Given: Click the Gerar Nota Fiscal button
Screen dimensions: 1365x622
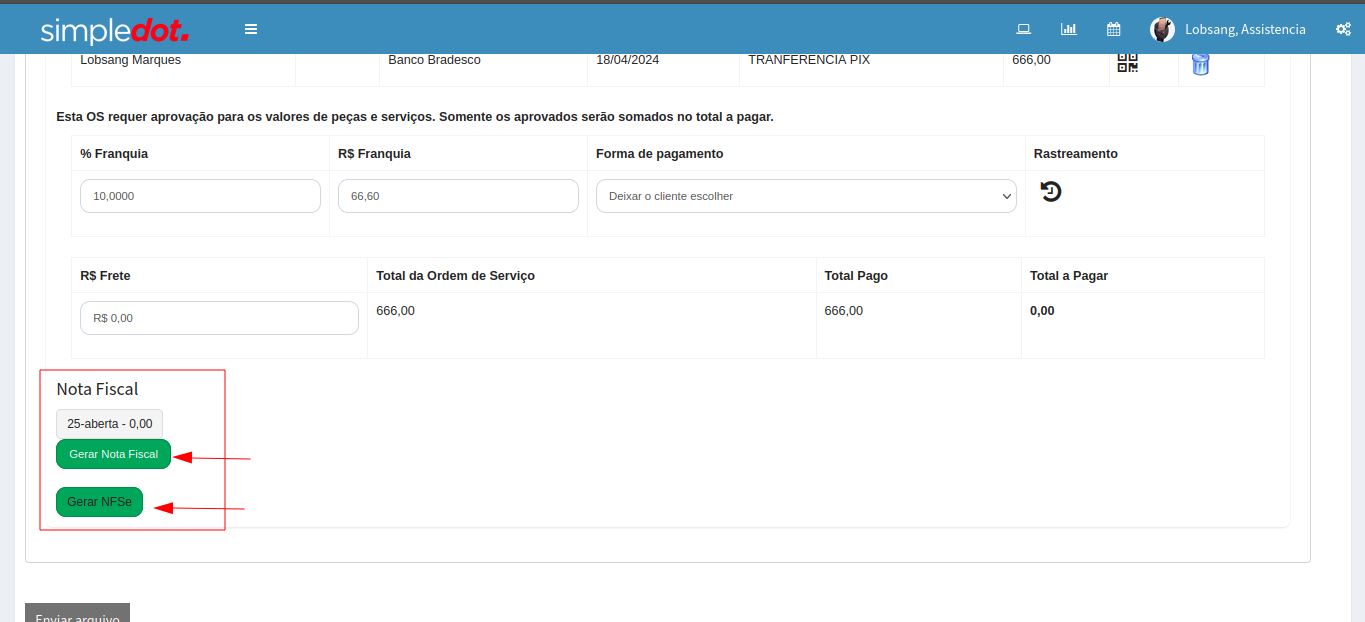Looking at the screenshot, I should point(113,454).
